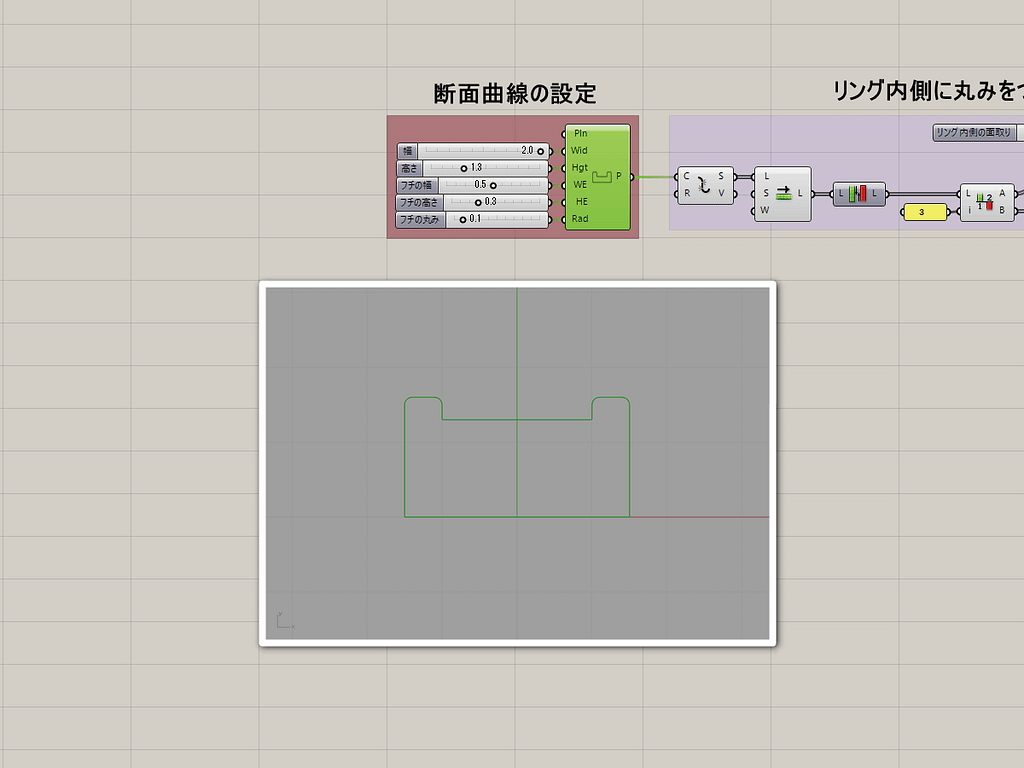Click the bag-shaped icon inside the section component
Viewport: 1024px width, 768px height.
601,177
